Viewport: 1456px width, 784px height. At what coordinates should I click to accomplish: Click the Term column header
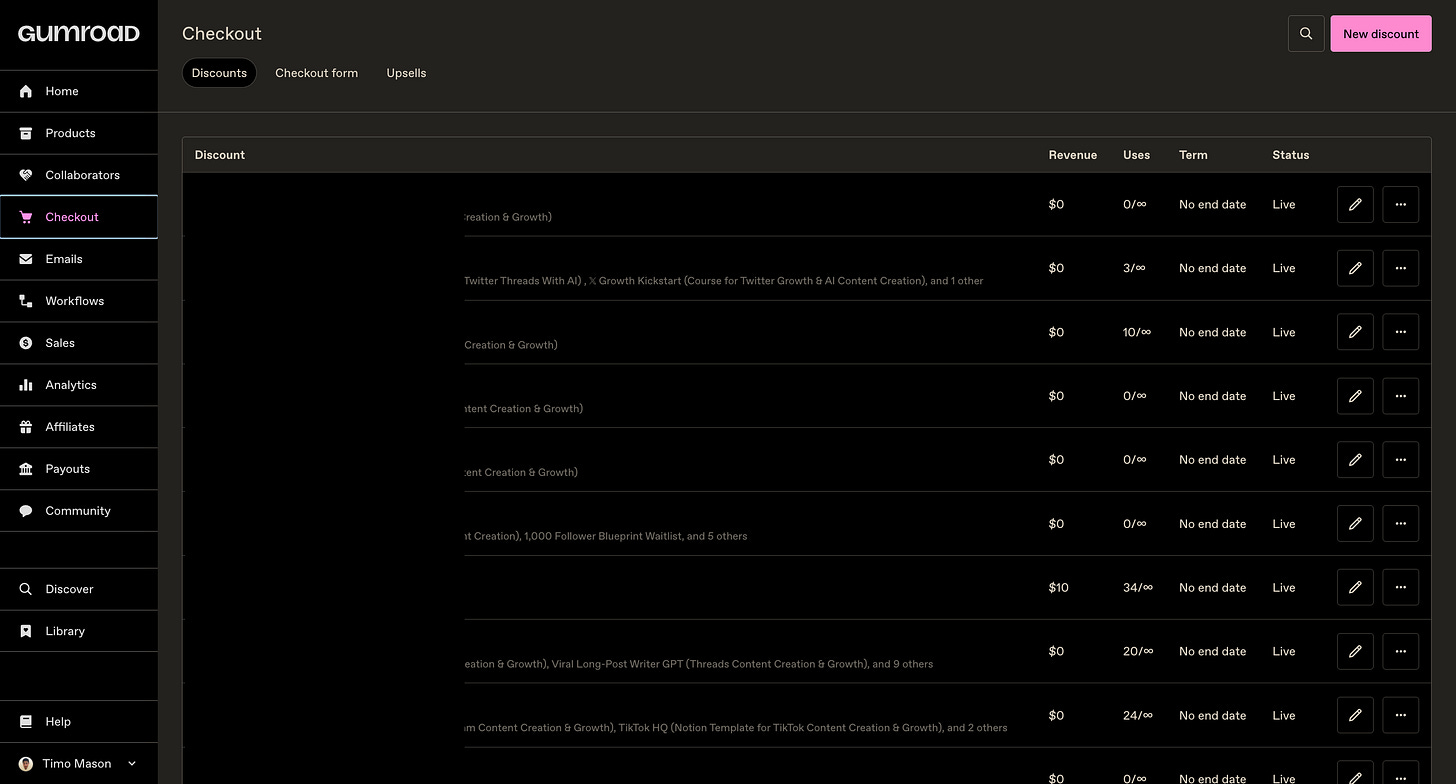(1193, 155)
